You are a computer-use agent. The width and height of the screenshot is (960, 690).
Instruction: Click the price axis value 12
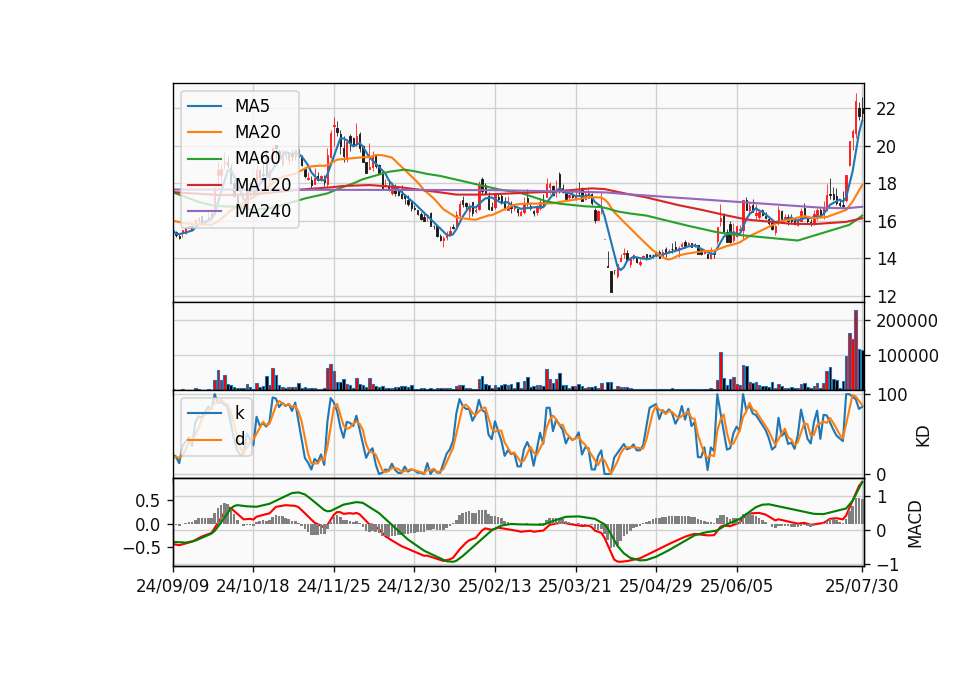point(886,297)
